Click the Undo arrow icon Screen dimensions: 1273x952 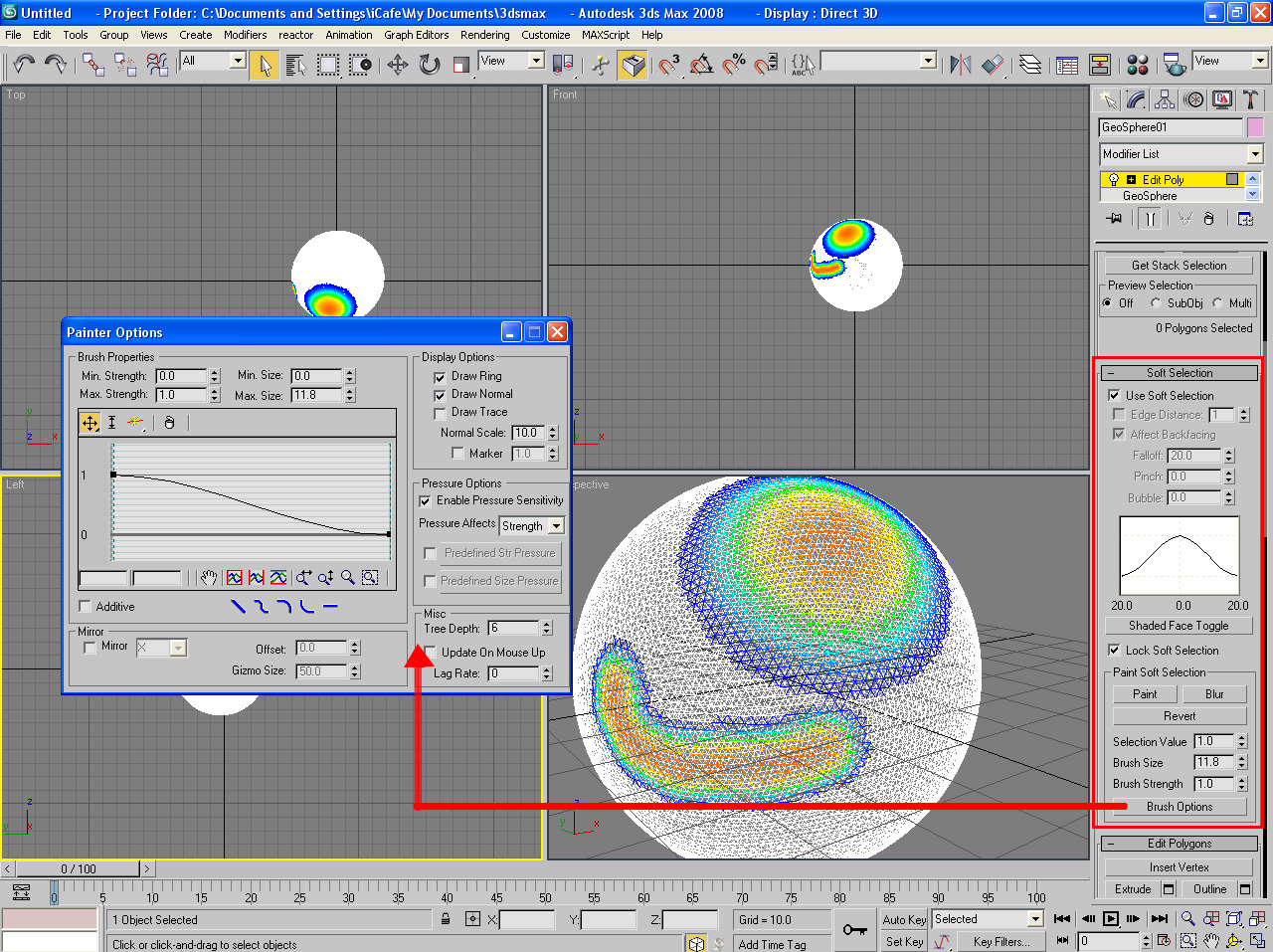pyautogui.click(x=24, y=65)
